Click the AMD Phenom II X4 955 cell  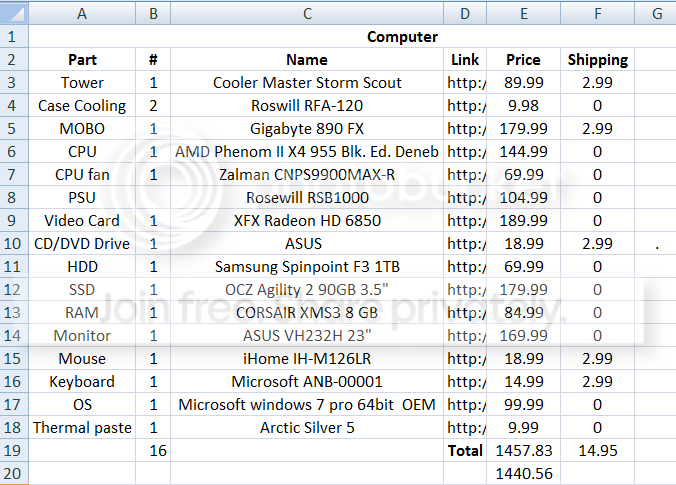[x=307, y=151]
